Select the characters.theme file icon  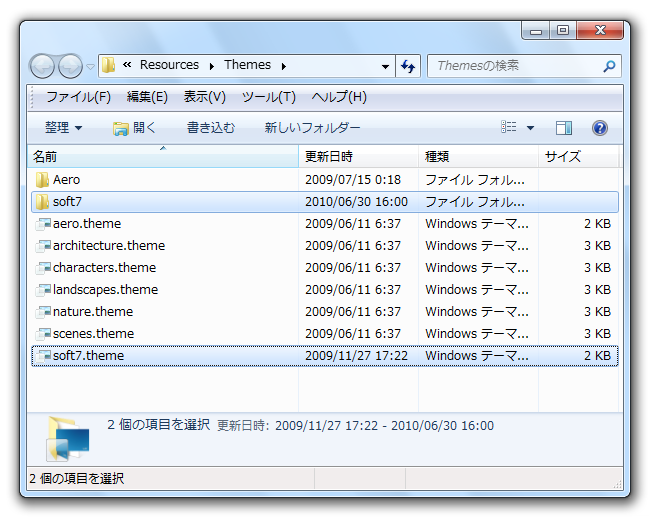pos(43,268)
